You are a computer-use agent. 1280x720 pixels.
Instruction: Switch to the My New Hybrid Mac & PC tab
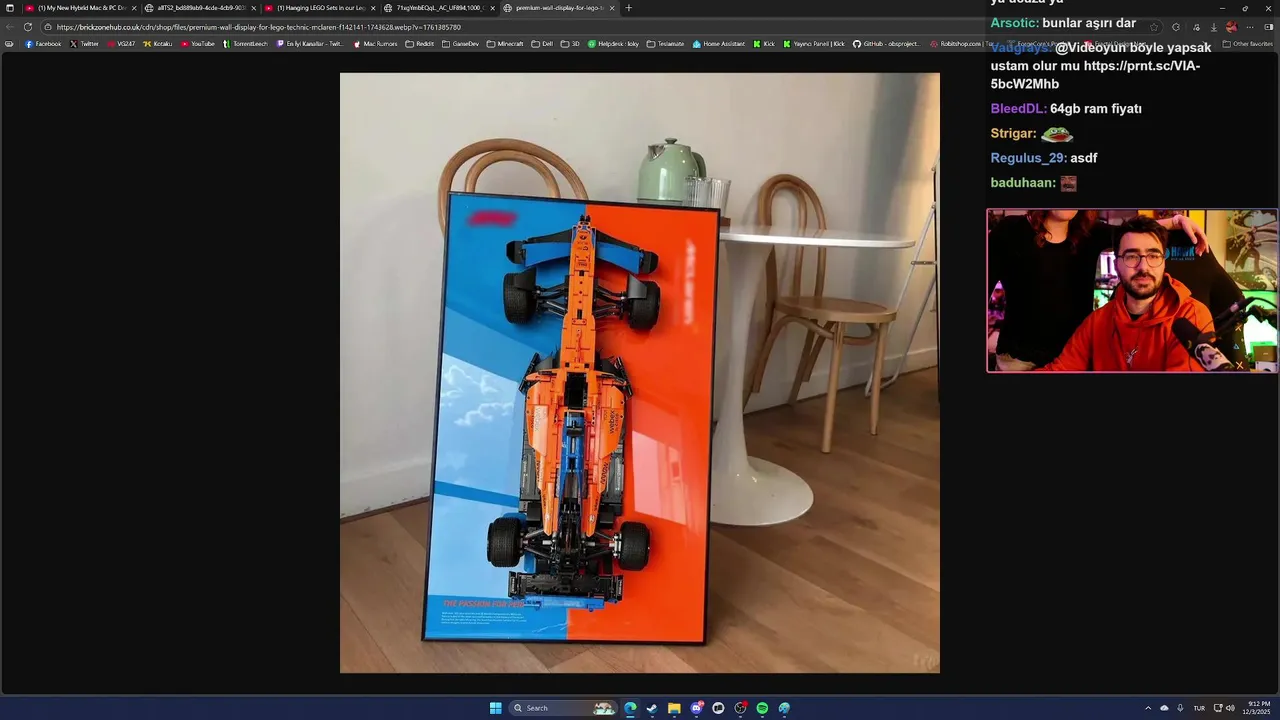pos(80,8)
